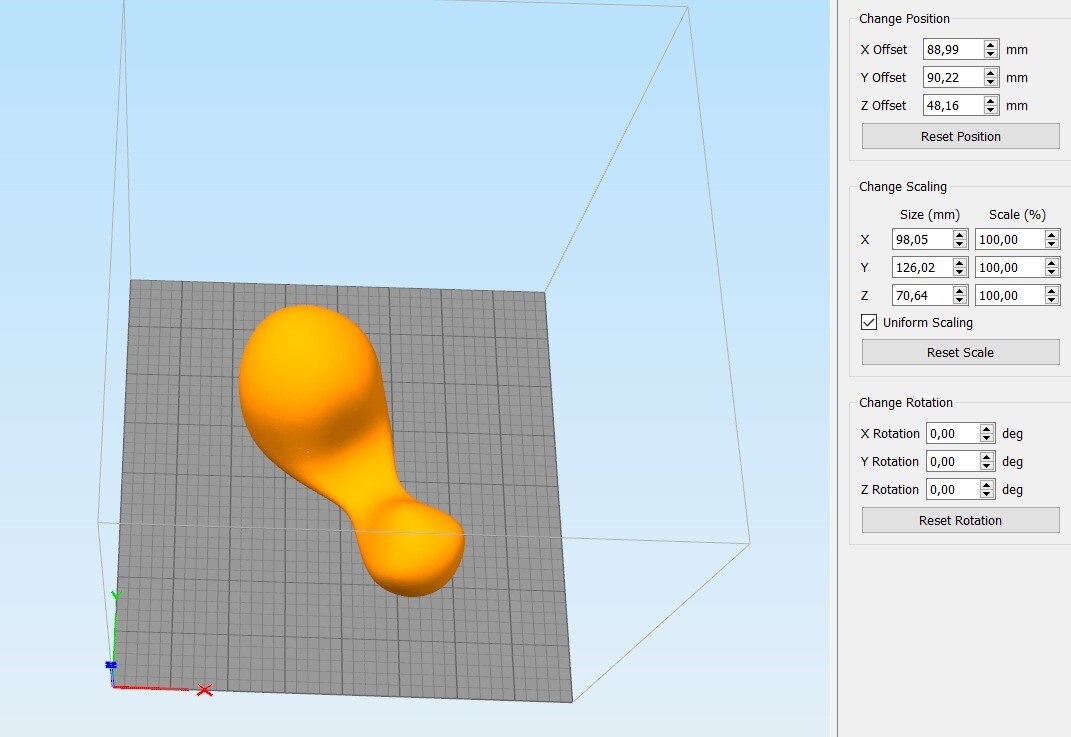Image resolution: width=1071 pixels, height=737 pixels.
Task: Focus the Z Offset input field
Action: coord(954,105)
